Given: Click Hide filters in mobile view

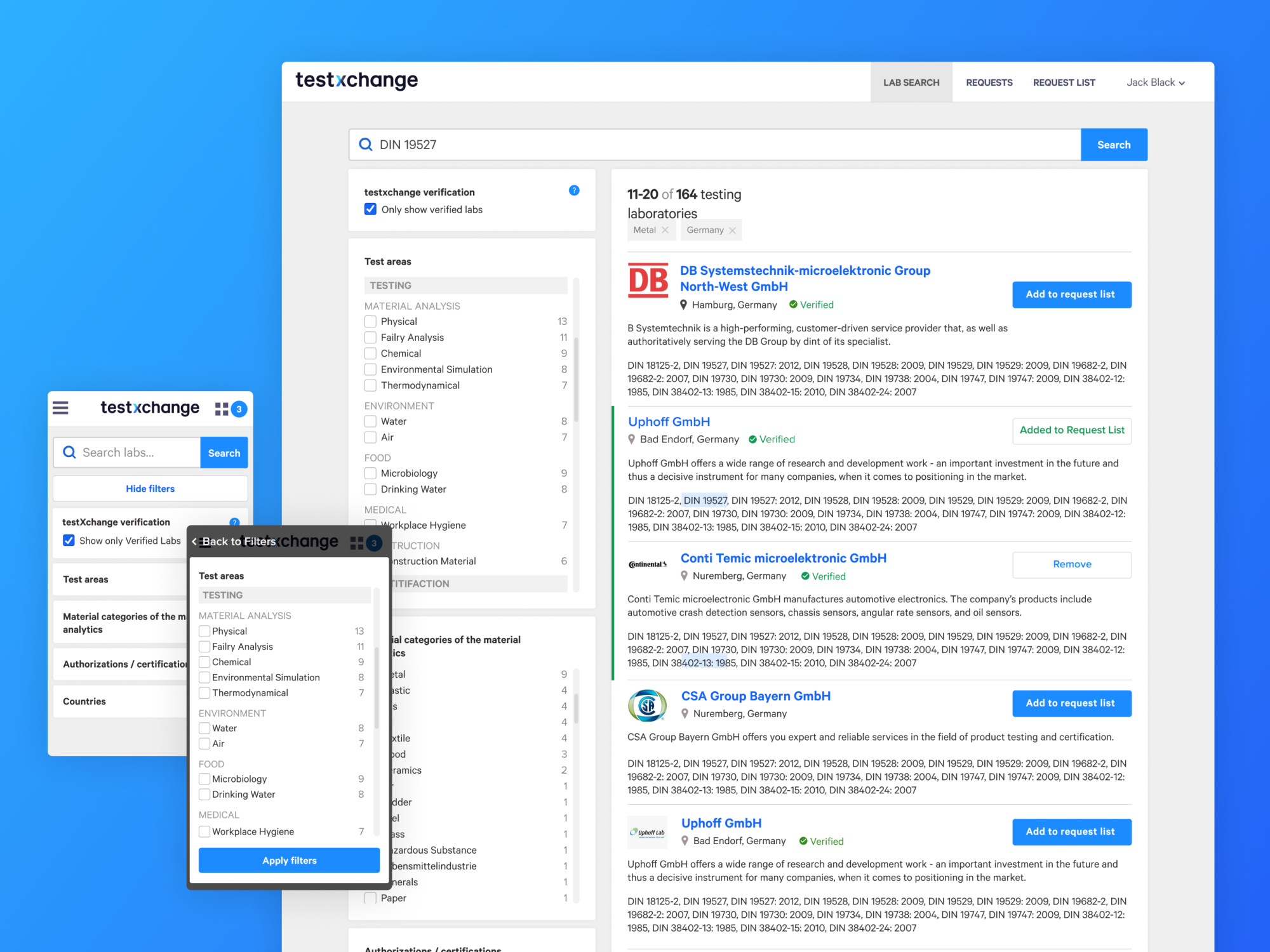Looking at the screenshot, I should [x=150, y=489].
